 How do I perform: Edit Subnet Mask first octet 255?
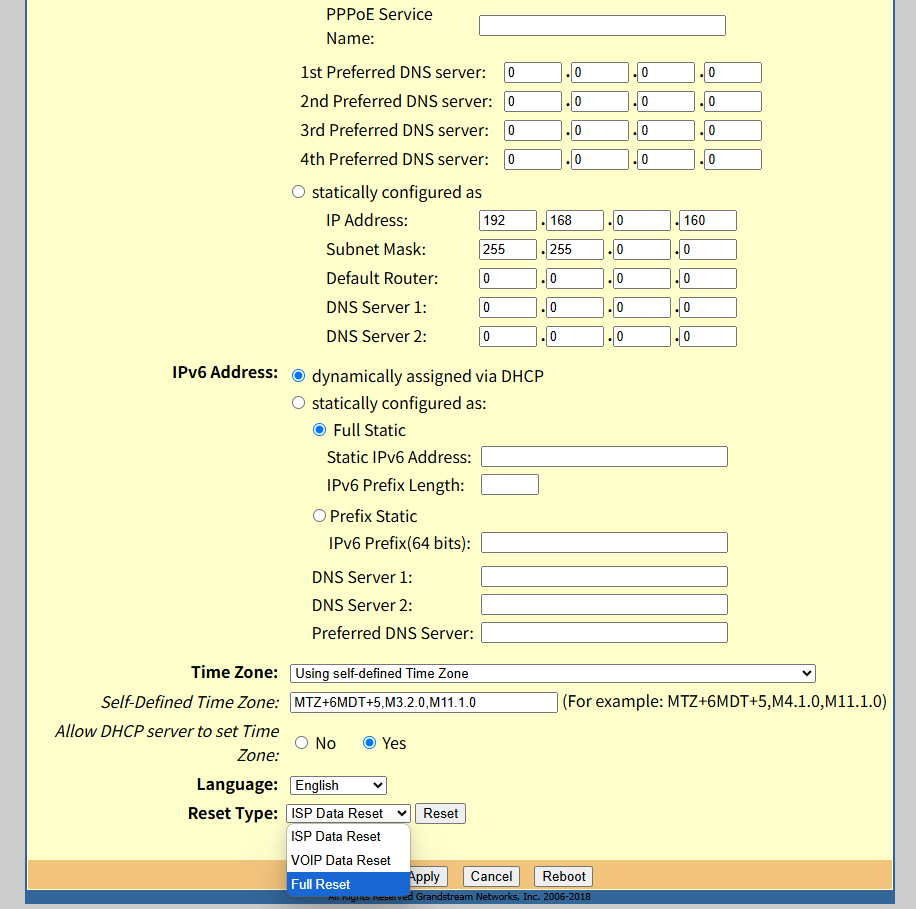coord(508,249)
